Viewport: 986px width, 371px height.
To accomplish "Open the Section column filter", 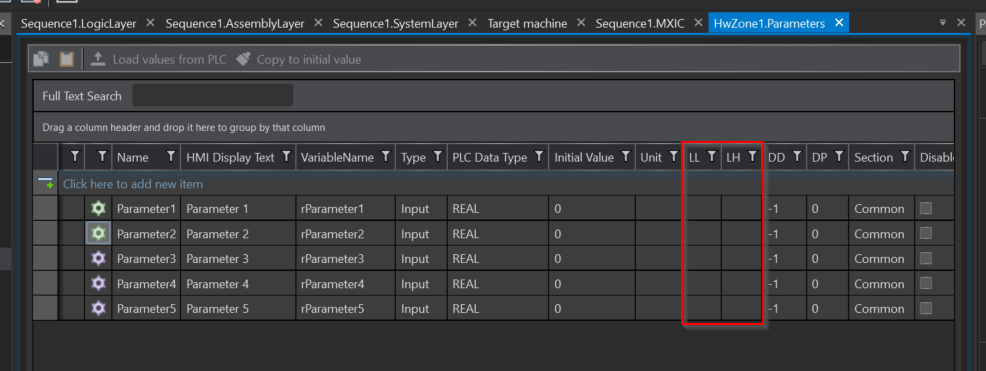I will [x=904, y=157].
